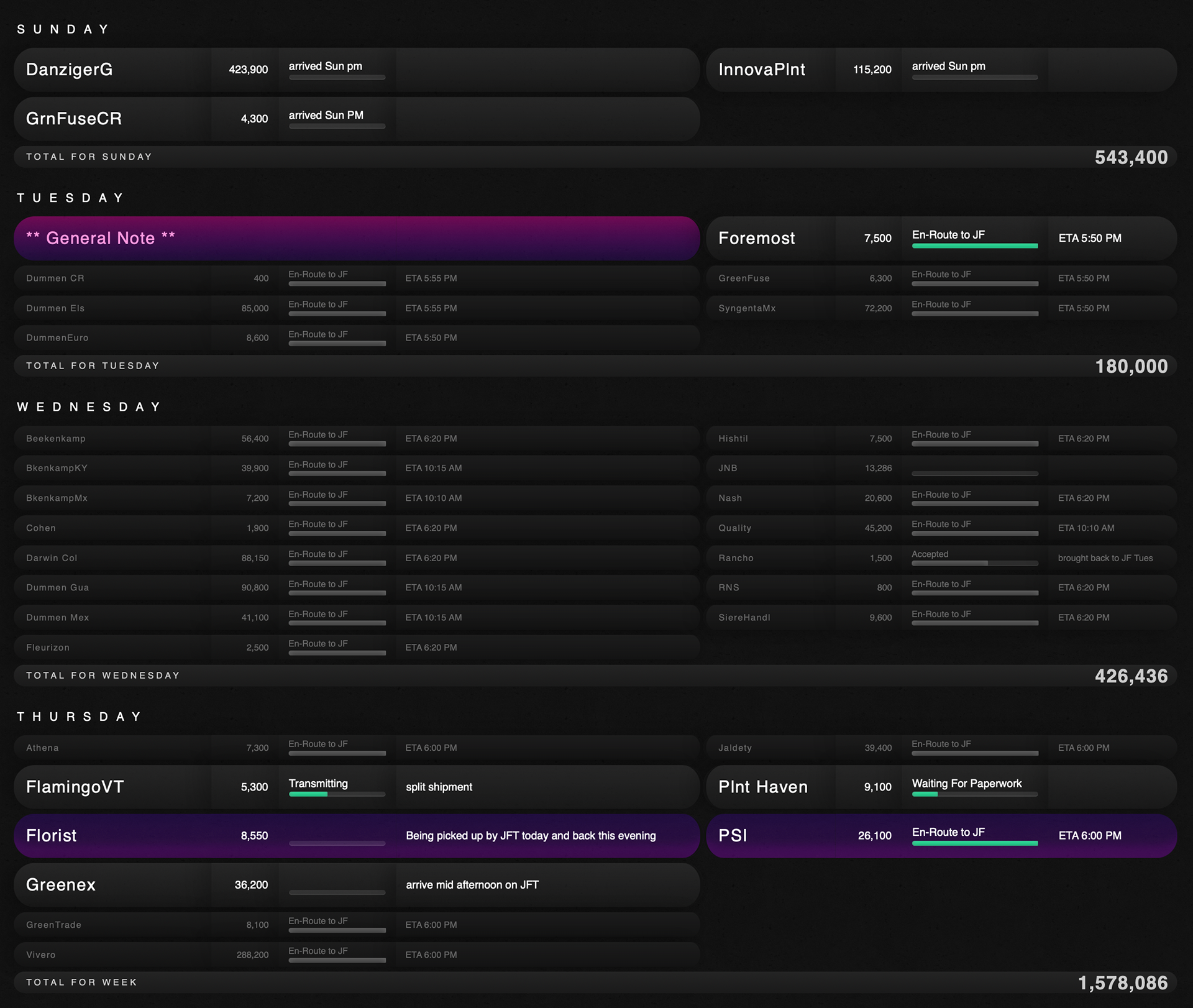The image size is (1193, 1008).
Task: Click the GreenFuse row
Action: (941, 278)
